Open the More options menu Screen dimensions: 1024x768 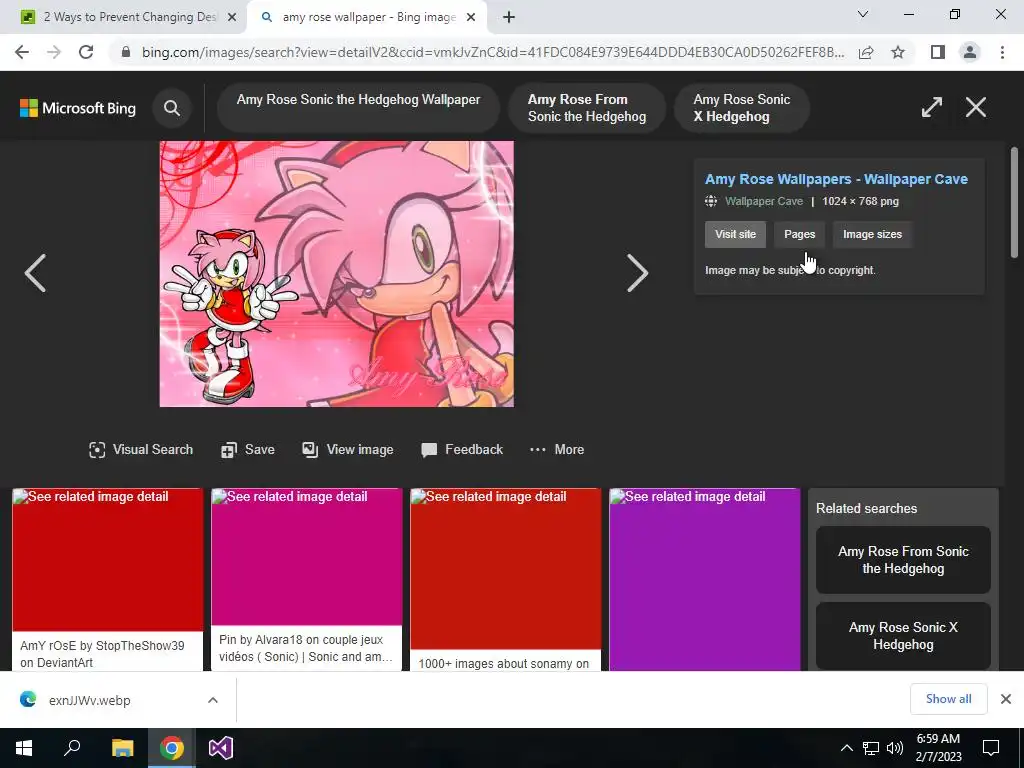pos(556,449)
